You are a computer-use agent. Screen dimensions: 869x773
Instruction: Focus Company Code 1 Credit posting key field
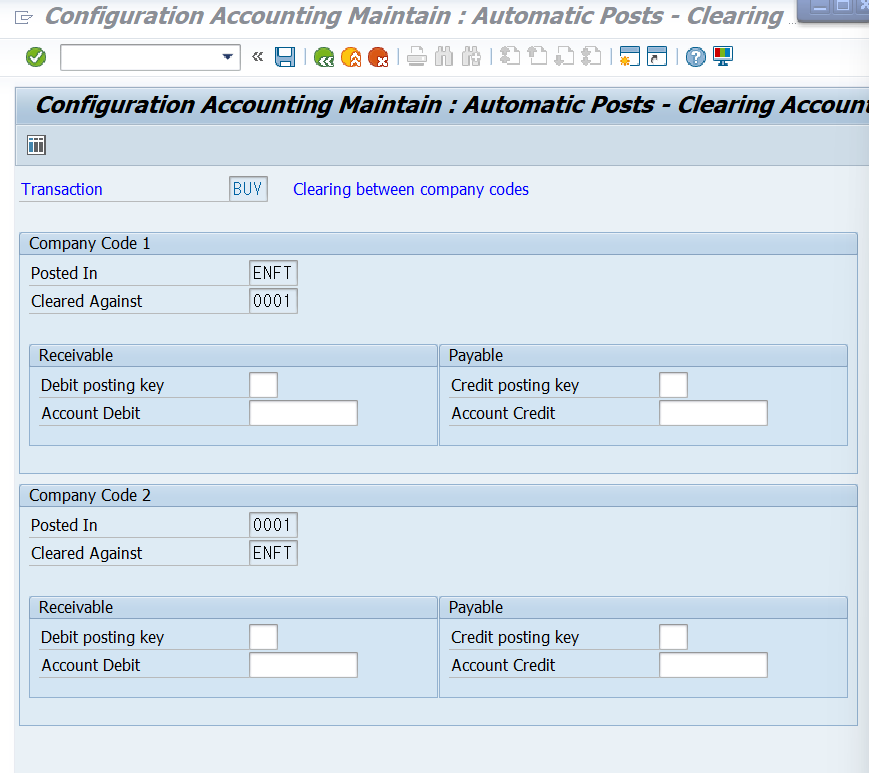pos(673,385)
